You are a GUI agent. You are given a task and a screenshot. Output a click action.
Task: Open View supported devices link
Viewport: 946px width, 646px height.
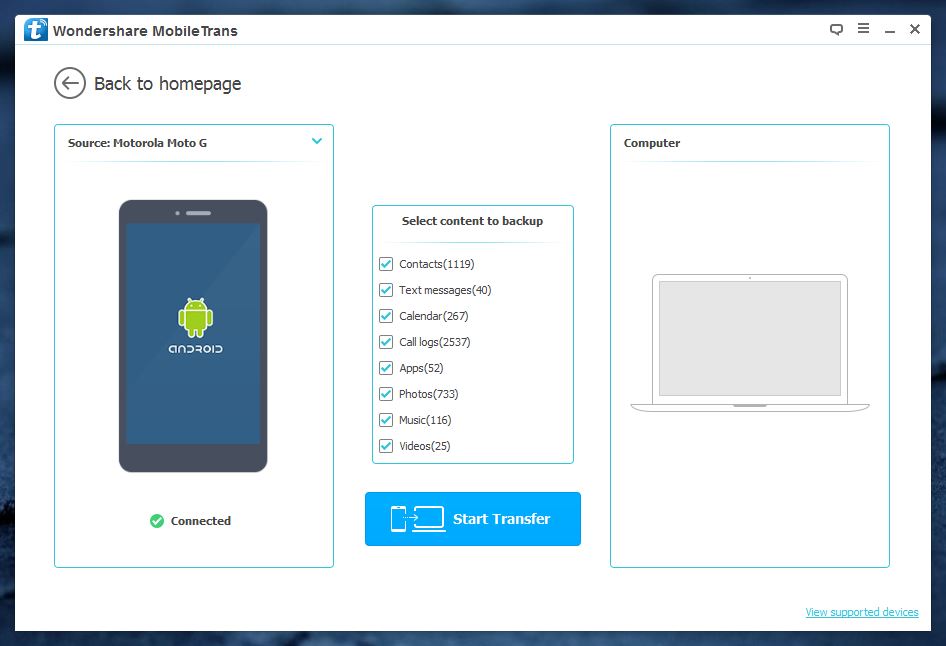(862, 612)
